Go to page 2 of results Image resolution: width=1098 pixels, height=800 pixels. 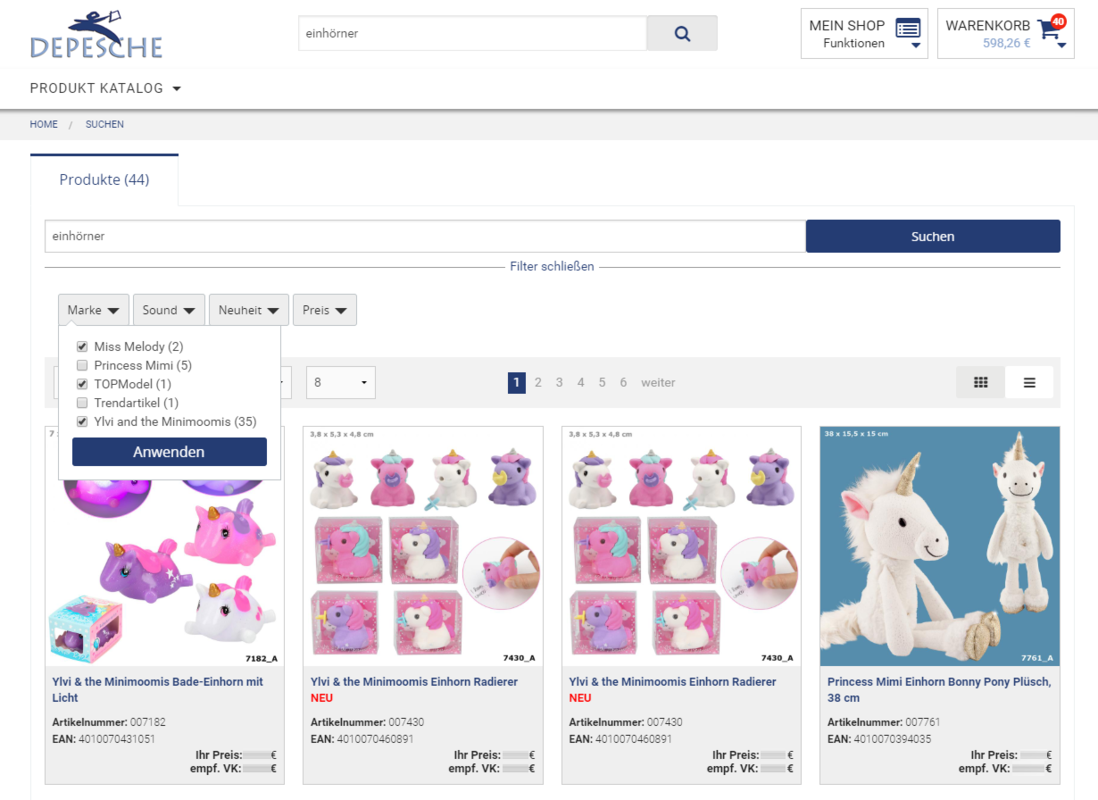[x=538, y=382]
